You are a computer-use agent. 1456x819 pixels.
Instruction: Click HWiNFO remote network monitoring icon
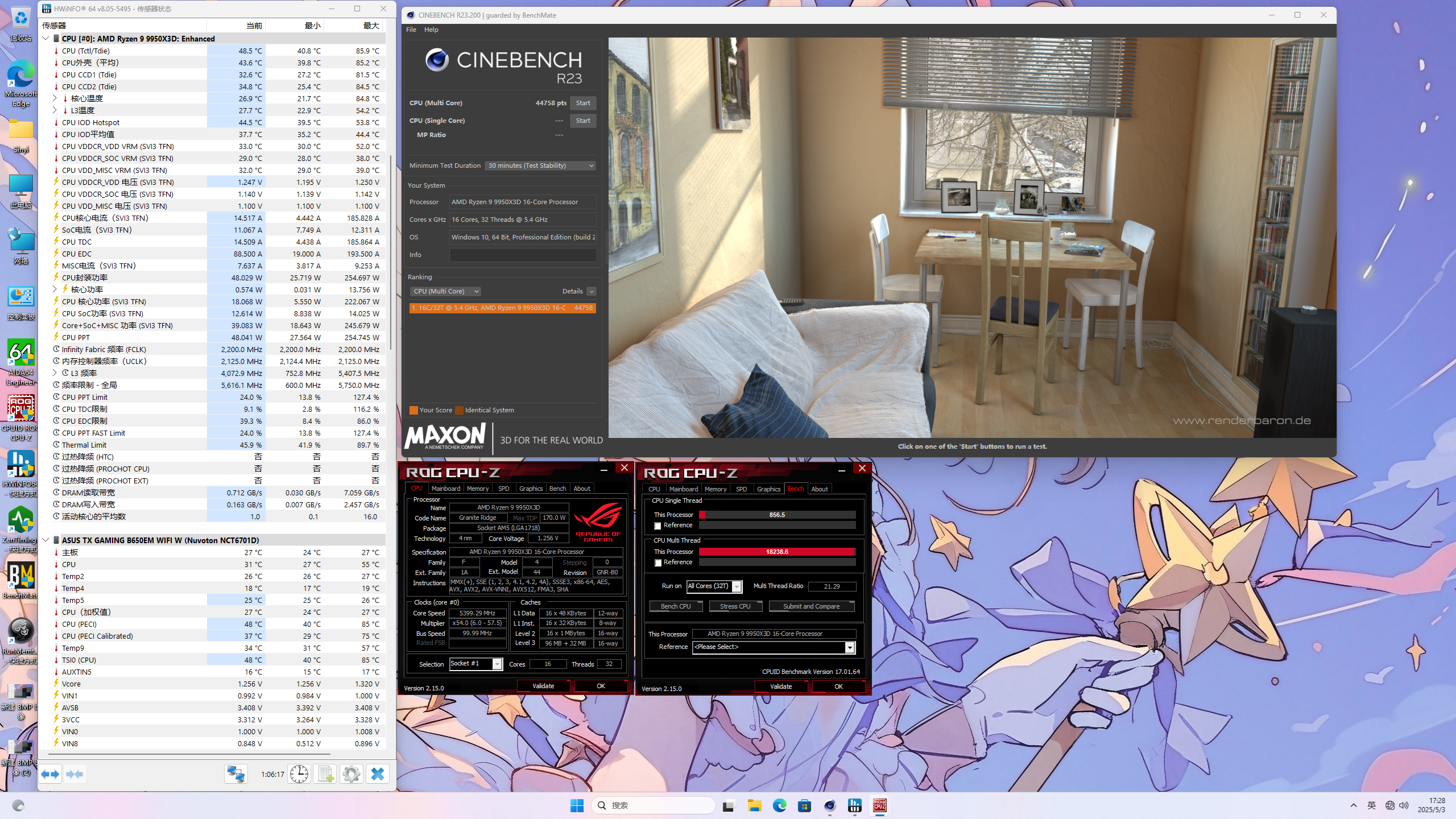pos(235,774)
